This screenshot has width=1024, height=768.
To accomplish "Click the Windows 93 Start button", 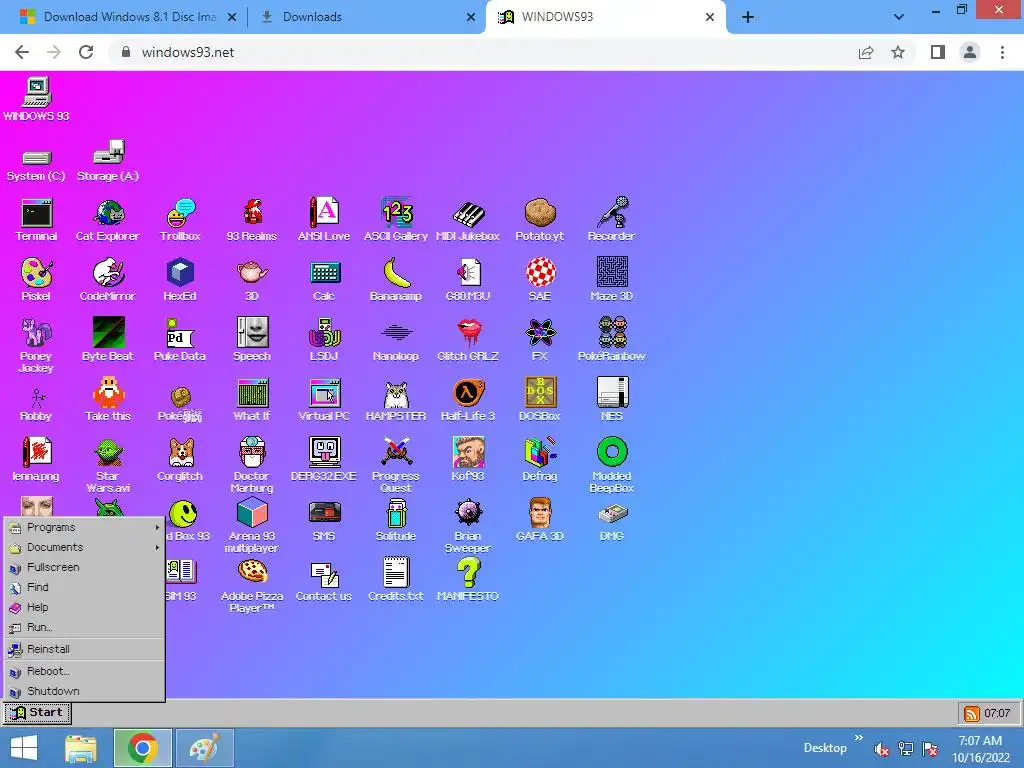I will 37,712.
